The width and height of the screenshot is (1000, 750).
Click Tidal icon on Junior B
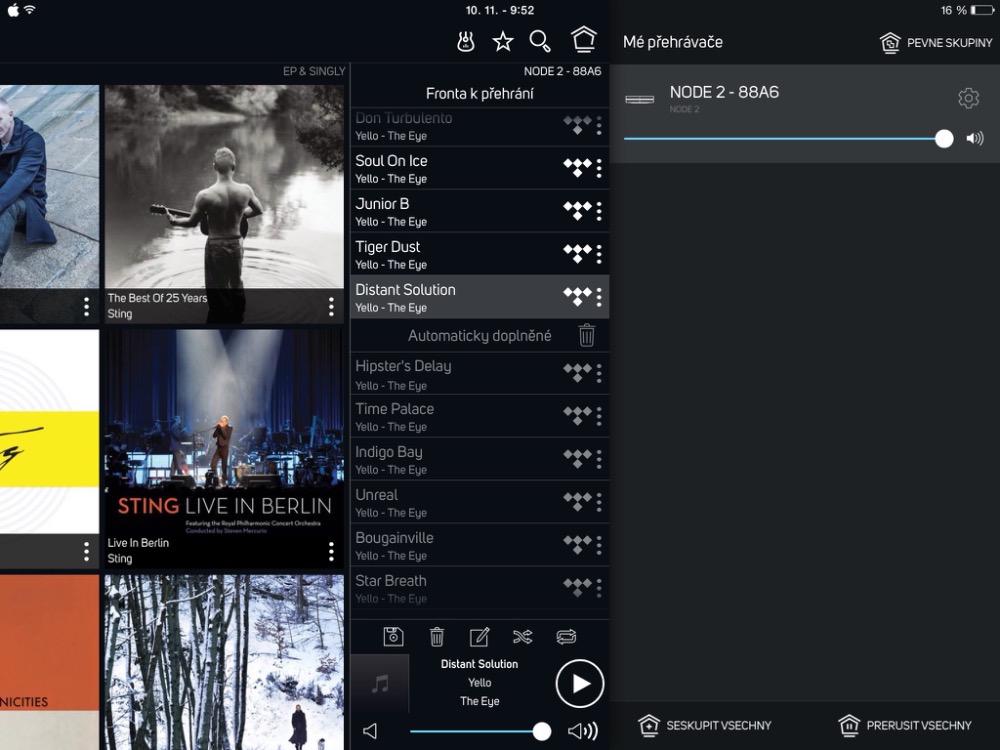577,210
